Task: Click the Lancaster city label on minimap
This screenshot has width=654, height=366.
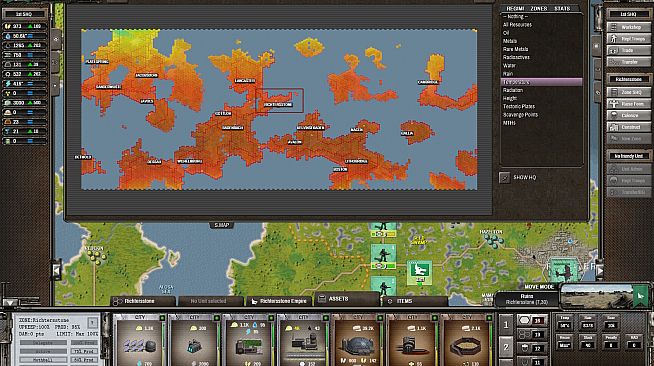Action: 245,81
